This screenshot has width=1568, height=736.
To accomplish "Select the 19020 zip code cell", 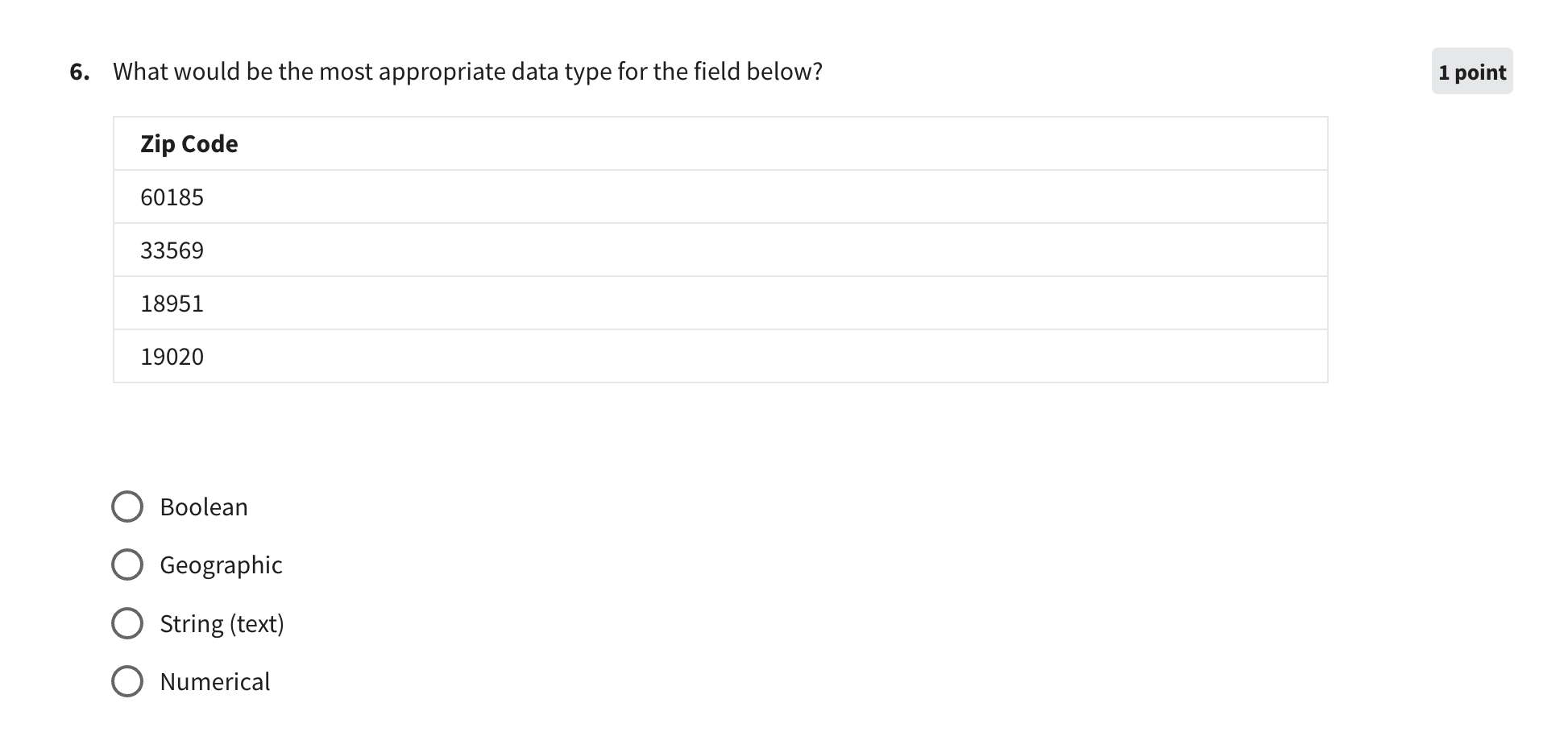I will (172, 357).
